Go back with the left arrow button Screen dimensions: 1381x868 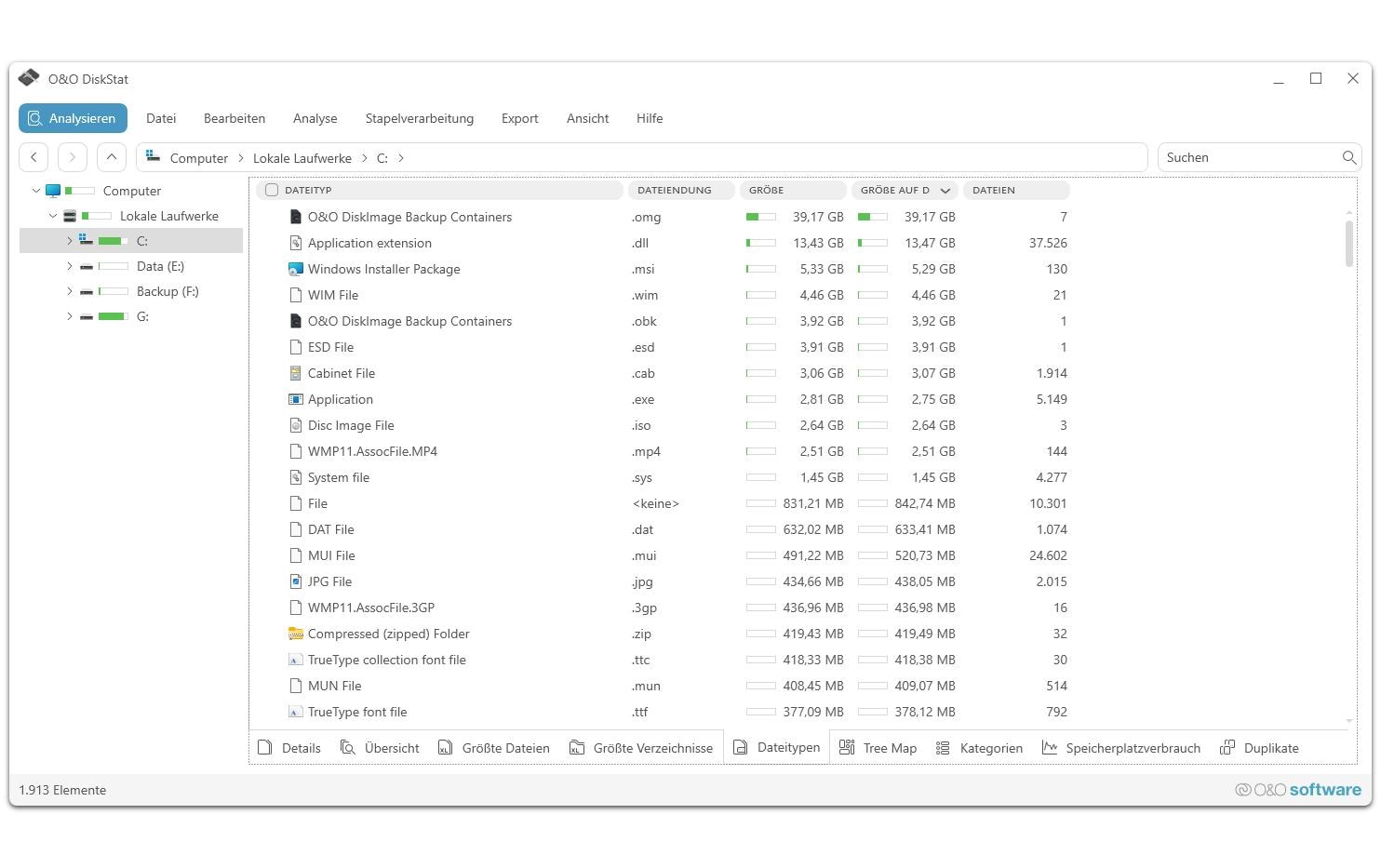click(34, 157)
